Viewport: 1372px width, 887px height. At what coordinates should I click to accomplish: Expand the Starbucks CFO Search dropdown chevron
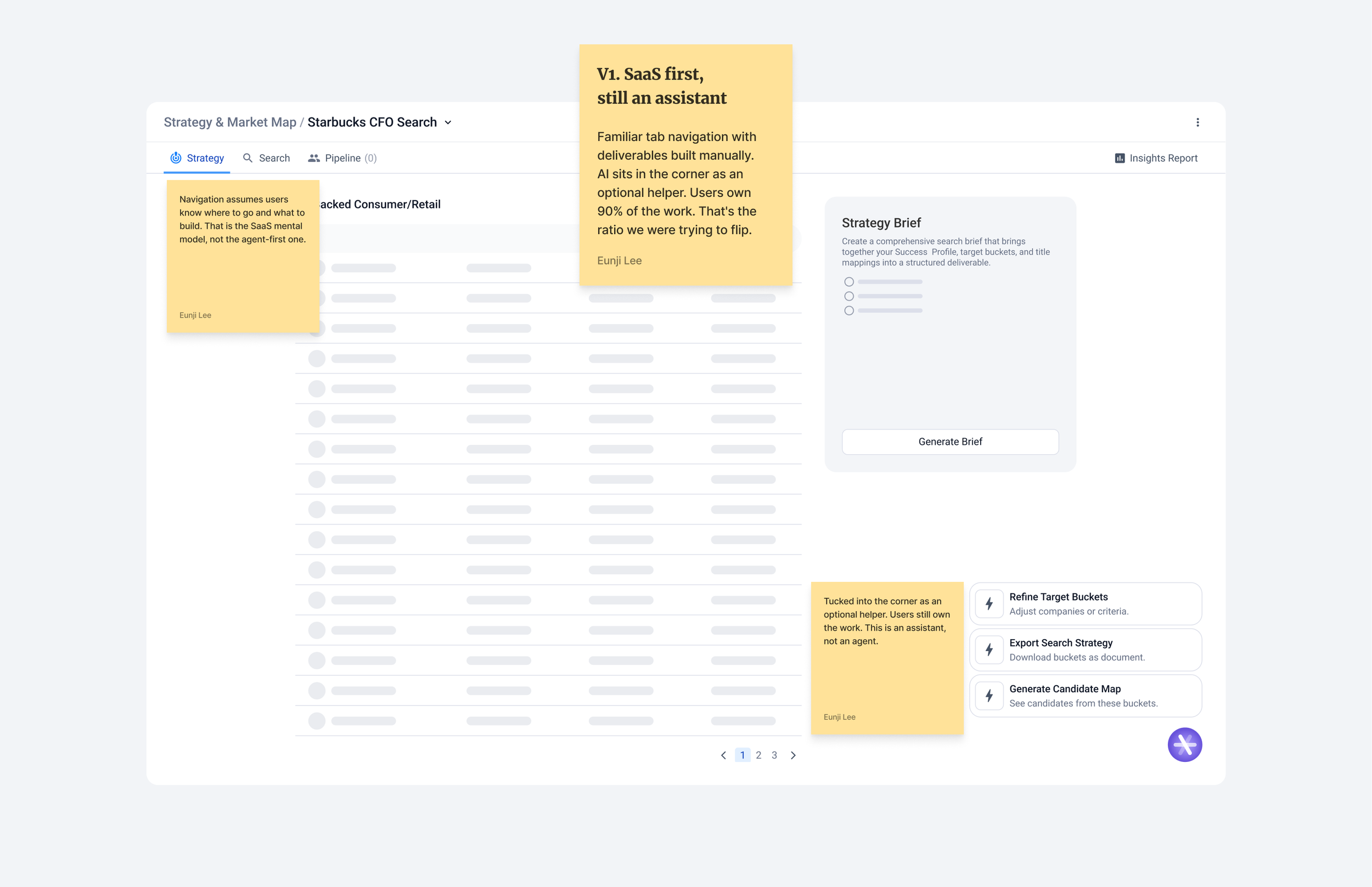tap(448, 123)
